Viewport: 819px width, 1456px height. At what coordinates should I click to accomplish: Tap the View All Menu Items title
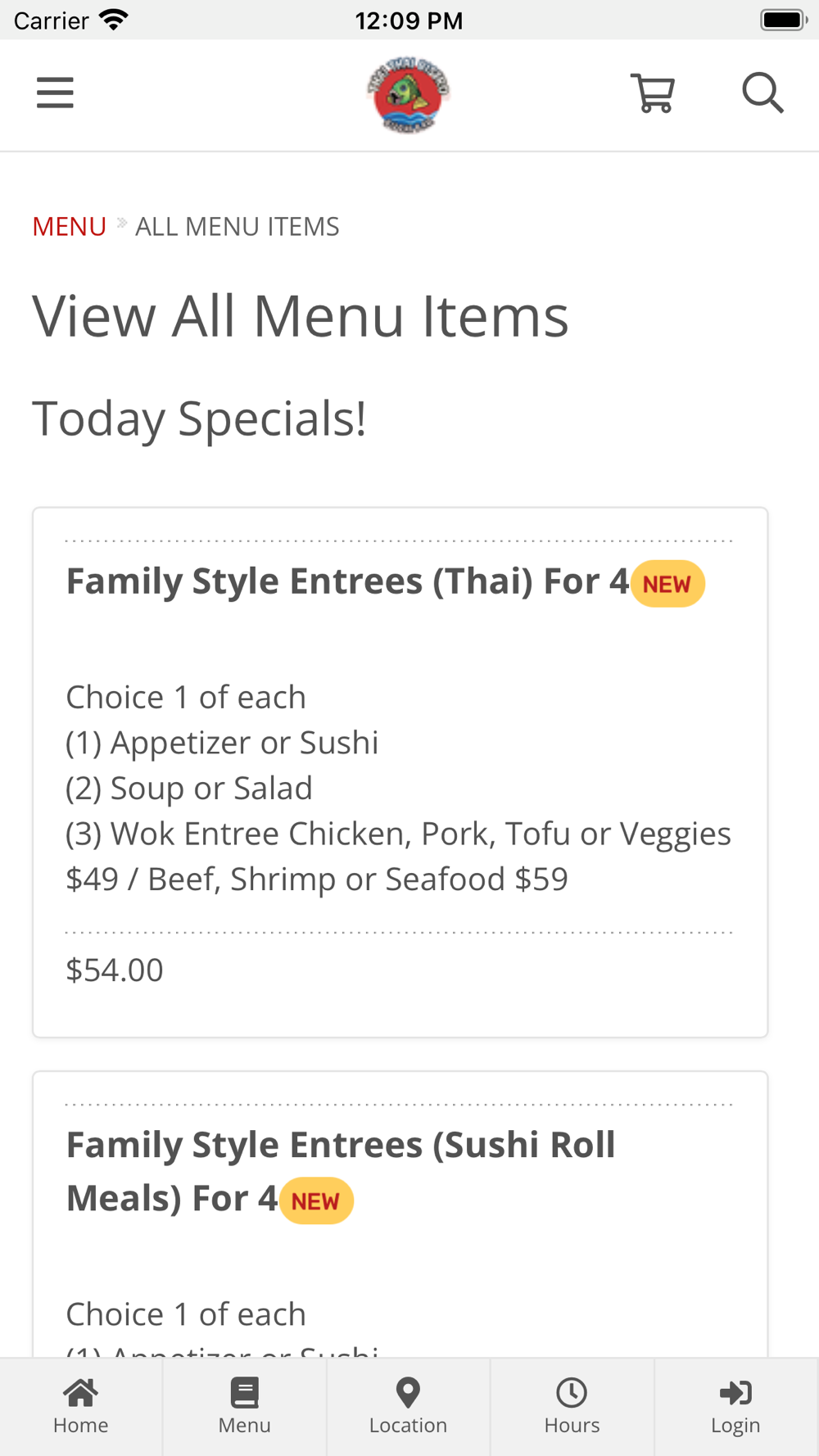tap(300, 316)
